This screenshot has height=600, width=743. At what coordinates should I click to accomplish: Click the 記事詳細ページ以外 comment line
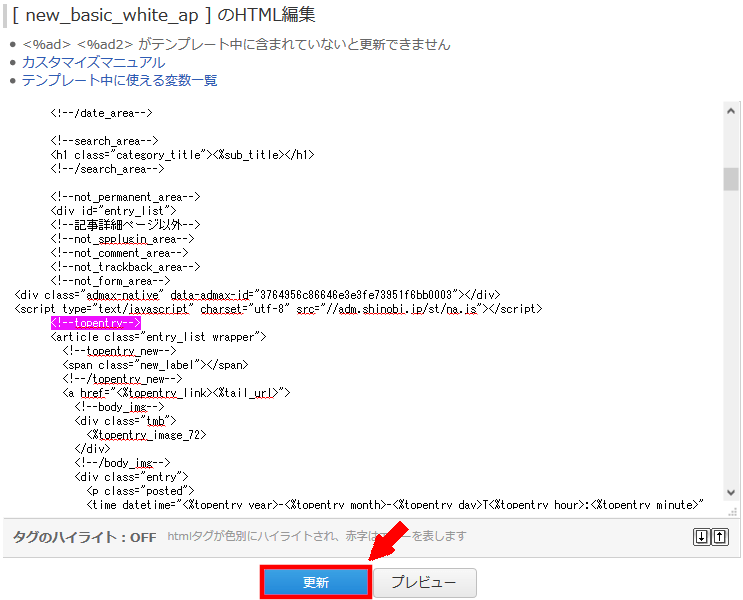point(125,225)
